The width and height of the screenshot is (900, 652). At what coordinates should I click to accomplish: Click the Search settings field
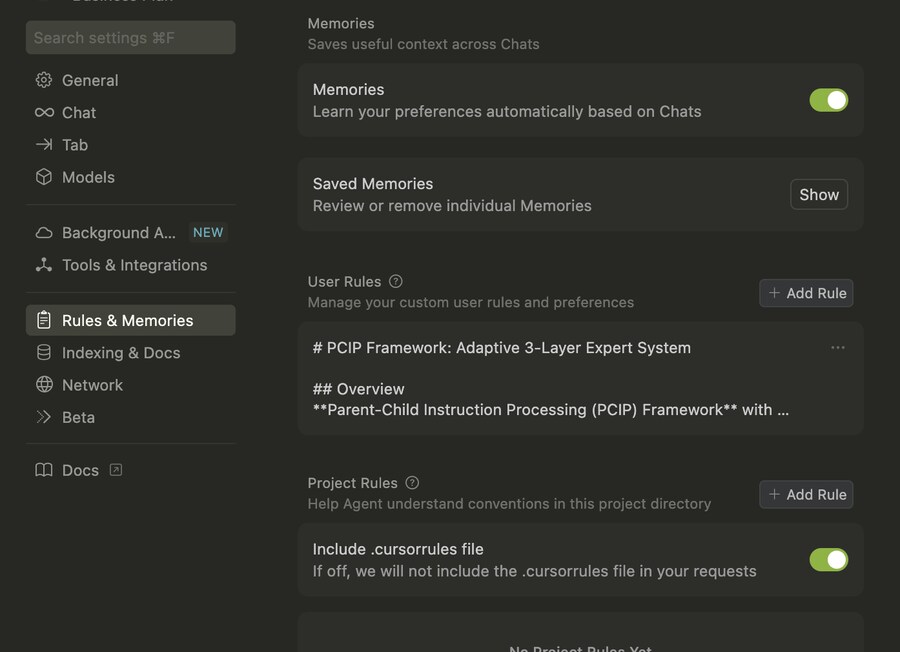click(130, 38)
